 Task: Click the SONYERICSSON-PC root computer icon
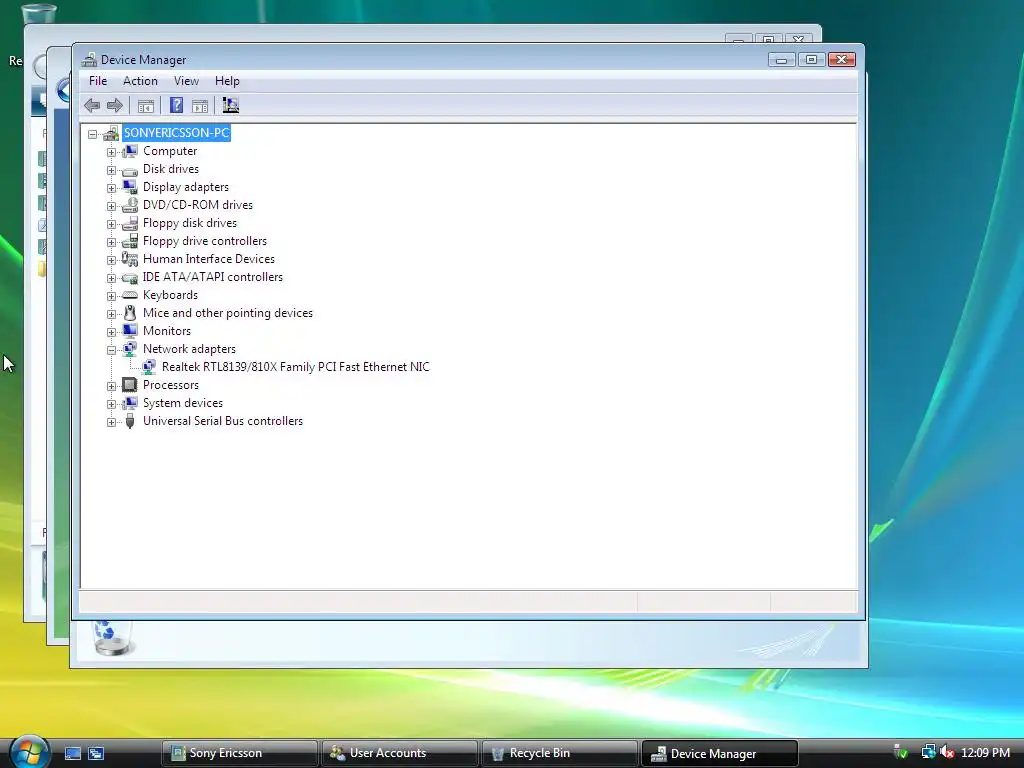(111, 133)
